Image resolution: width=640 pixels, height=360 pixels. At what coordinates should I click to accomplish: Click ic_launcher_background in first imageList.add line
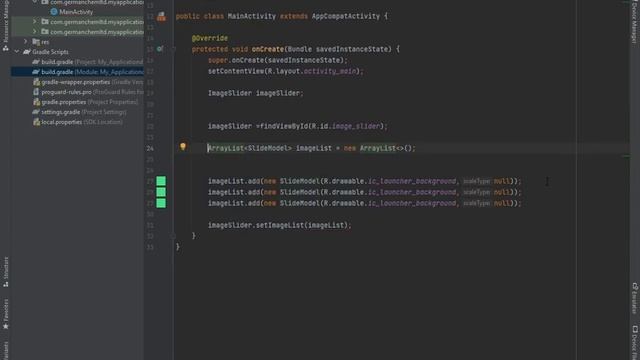[x=412, y=181]
